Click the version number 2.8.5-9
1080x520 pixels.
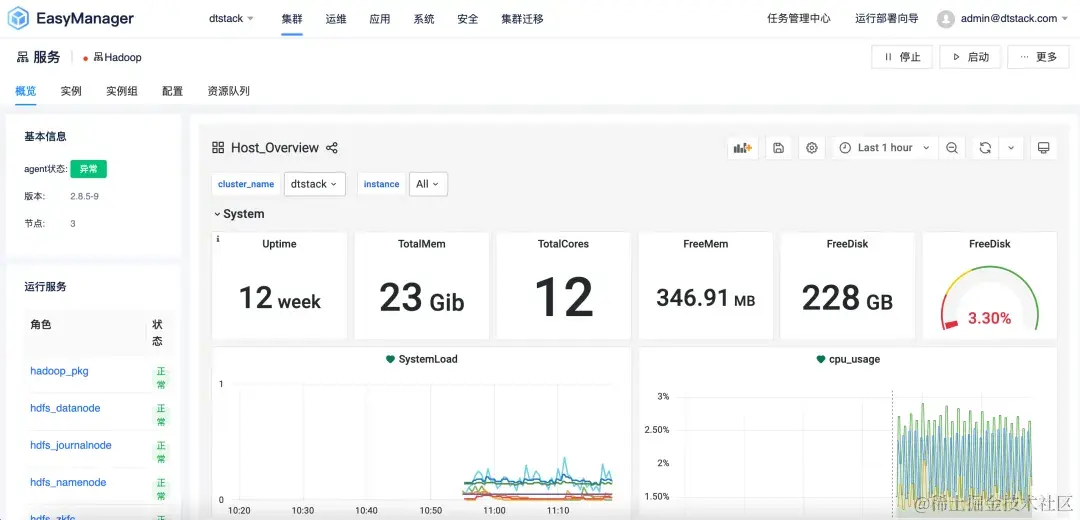(x=85, y=196)
